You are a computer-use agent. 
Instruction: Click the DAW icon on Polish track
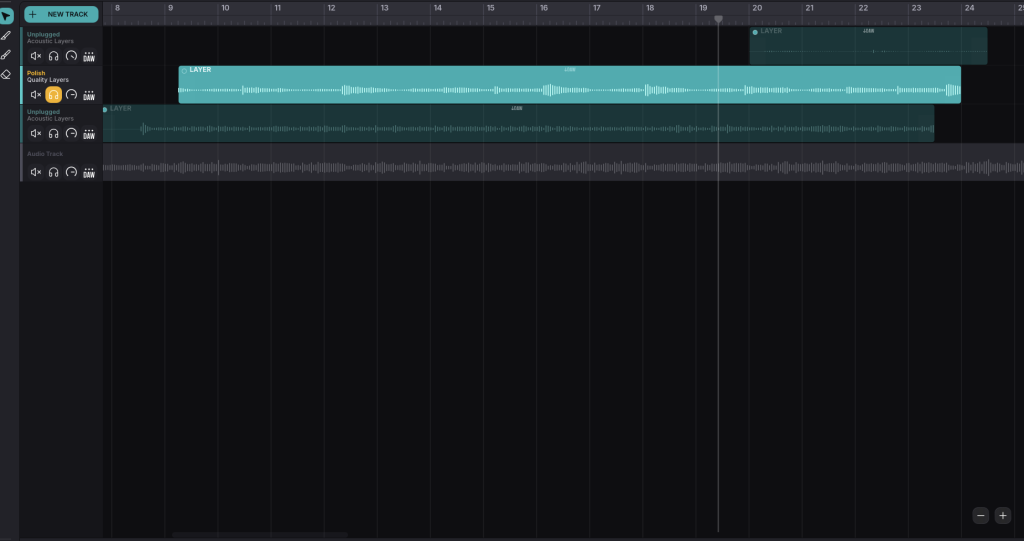(x=89, y=95)
